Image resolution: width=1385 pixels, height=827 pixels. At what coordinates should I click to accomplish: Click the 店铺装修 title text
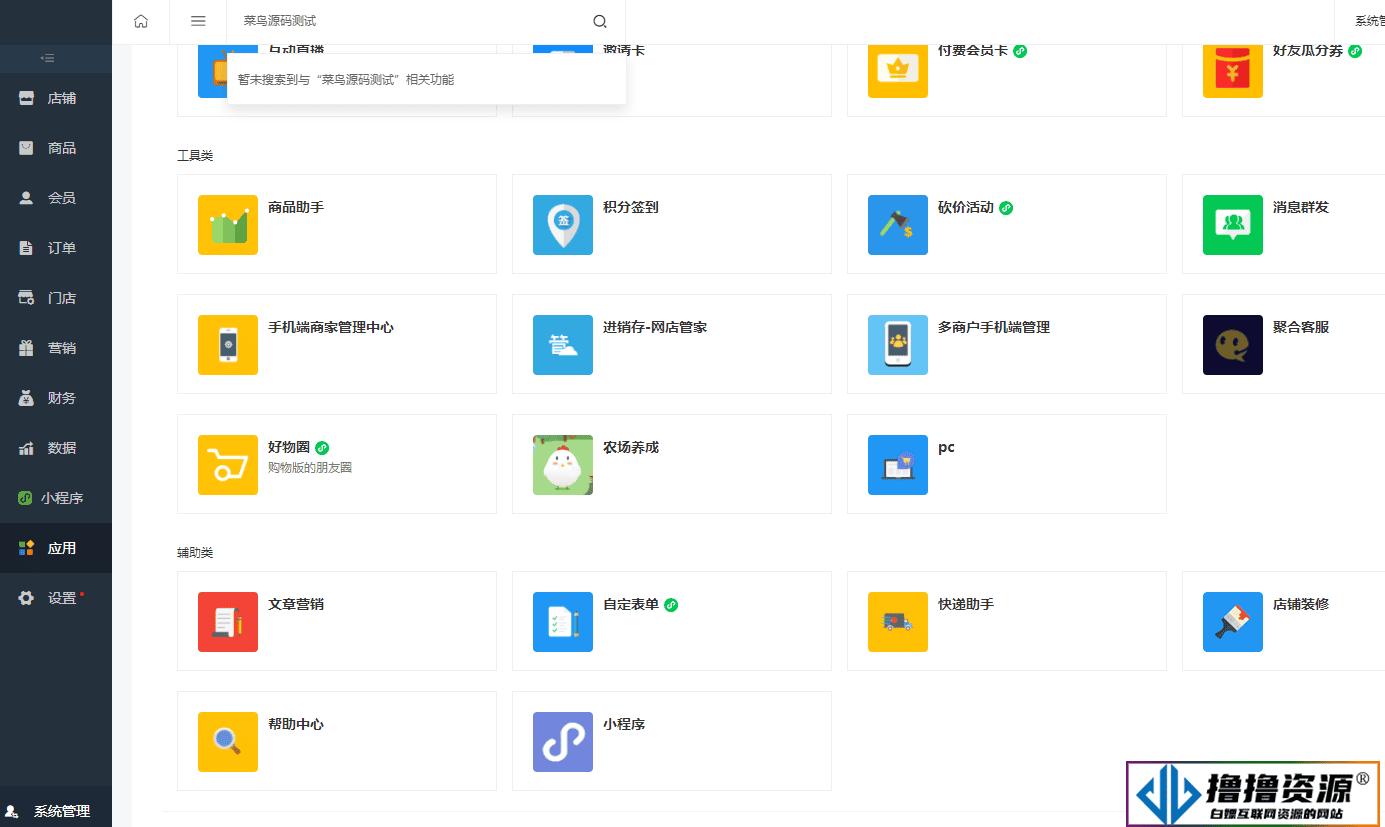(x=1301, y=604)
